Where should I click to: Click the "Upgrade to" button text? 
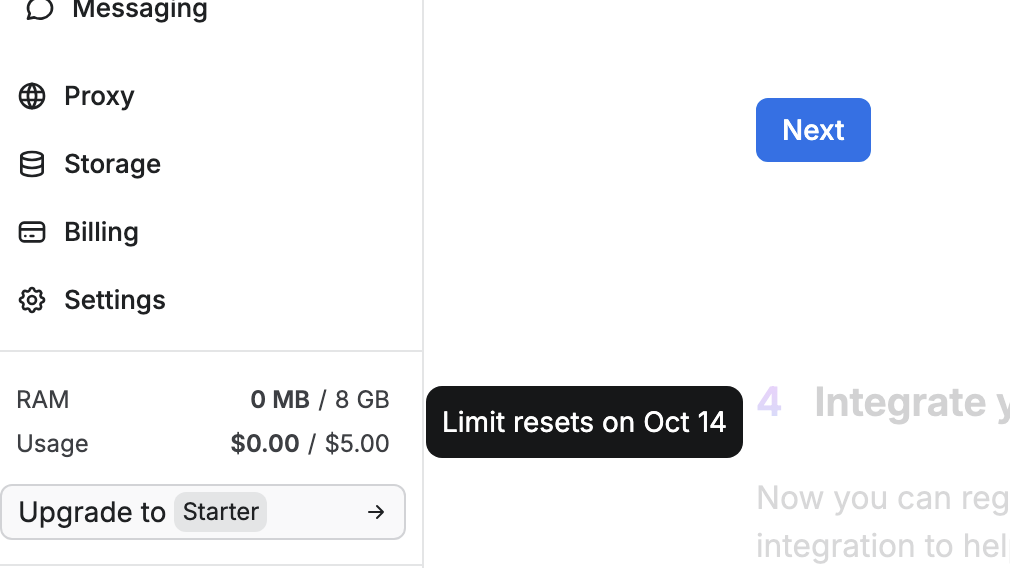pos(92,512)
